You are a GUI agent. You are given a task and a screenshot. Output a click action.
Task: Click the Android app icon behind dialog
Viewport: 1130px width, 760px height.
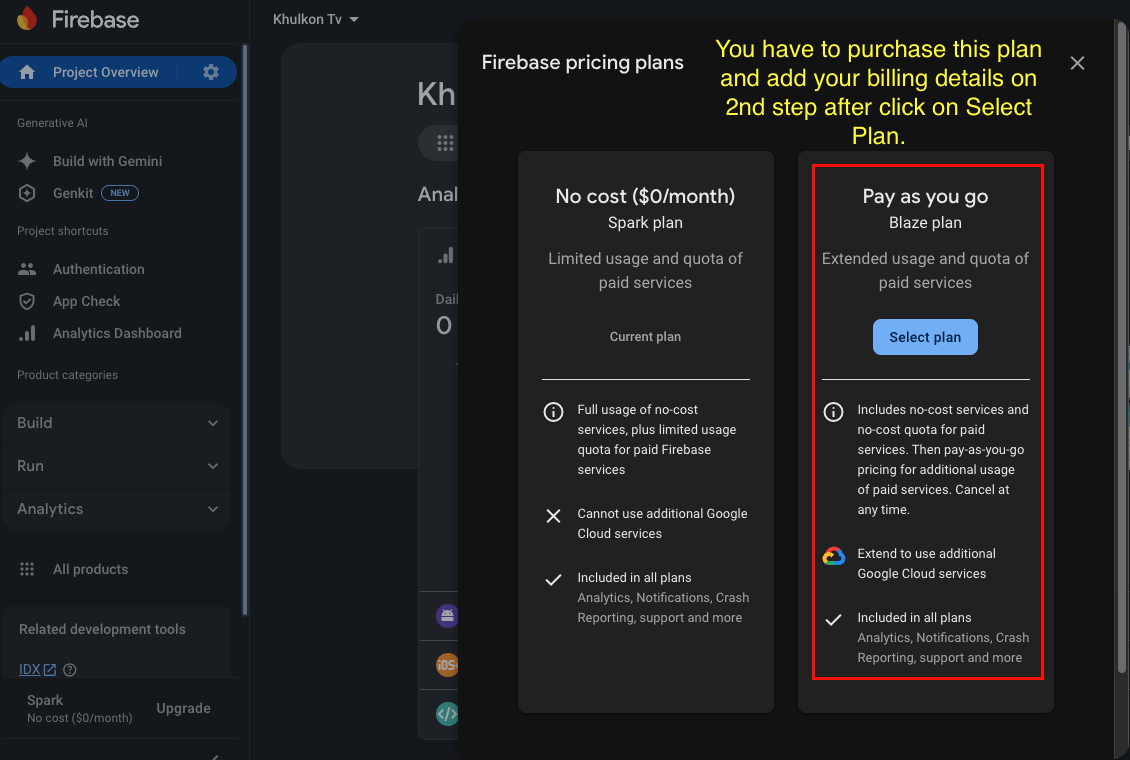(x=448, y=616)
